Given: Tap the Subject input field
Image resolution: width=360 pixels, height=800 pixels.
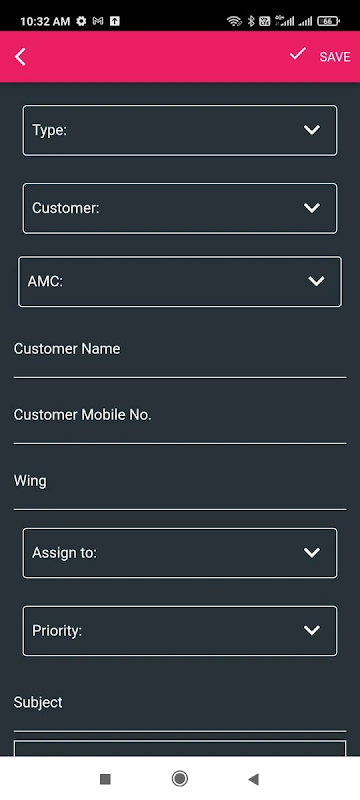Looking at the screenshot, I should point(179,709).
